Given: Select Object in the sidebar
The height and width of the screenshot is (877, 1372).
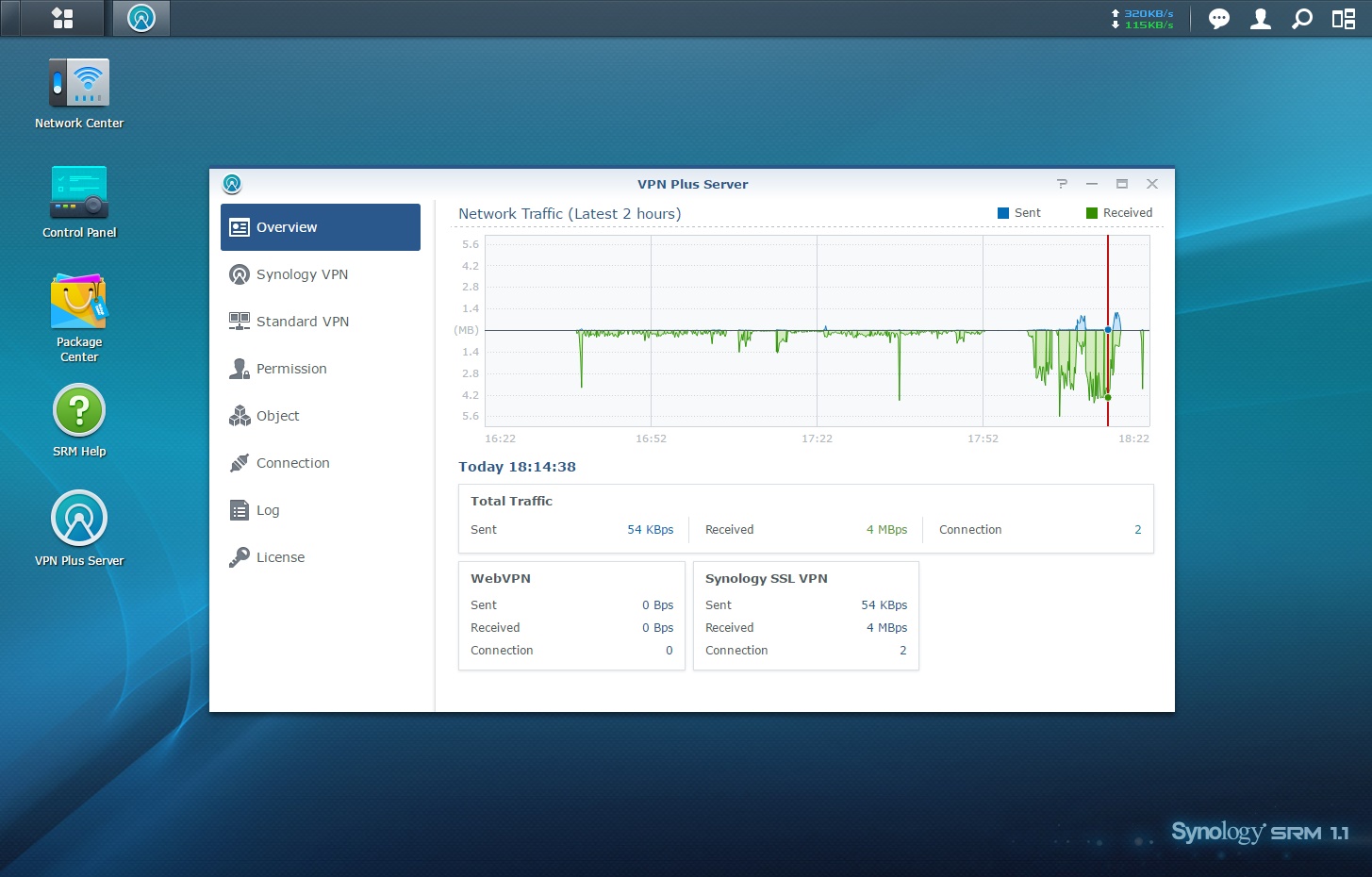Looking at the screenshot, I should coord(277,416).
